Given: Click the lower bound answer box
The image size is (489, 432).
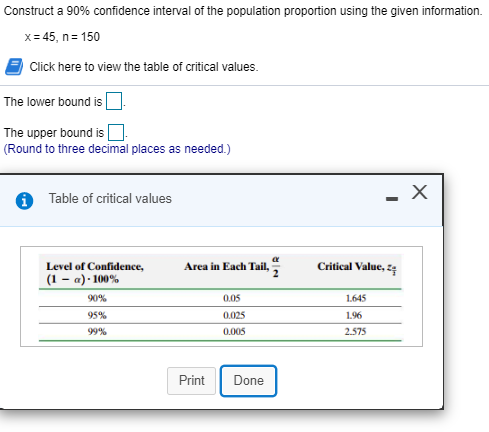Looking at the screenshot, I should (114, 101).
